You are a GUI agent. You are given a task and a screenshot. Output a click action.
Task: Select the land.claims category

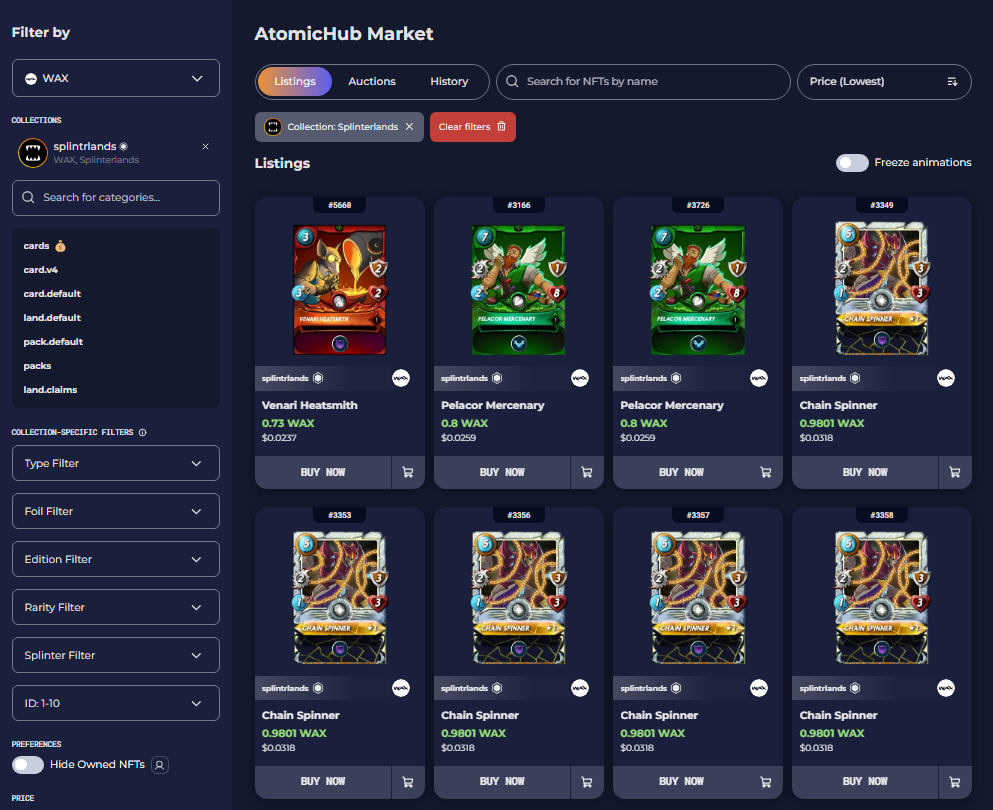50,390
